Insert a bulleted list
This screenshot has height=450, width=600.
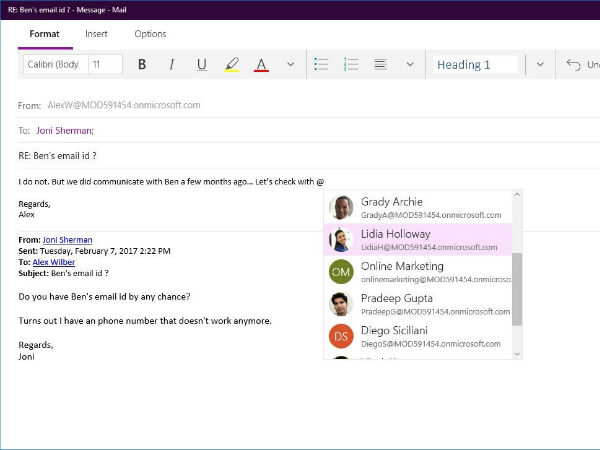(x=321, y=65)
